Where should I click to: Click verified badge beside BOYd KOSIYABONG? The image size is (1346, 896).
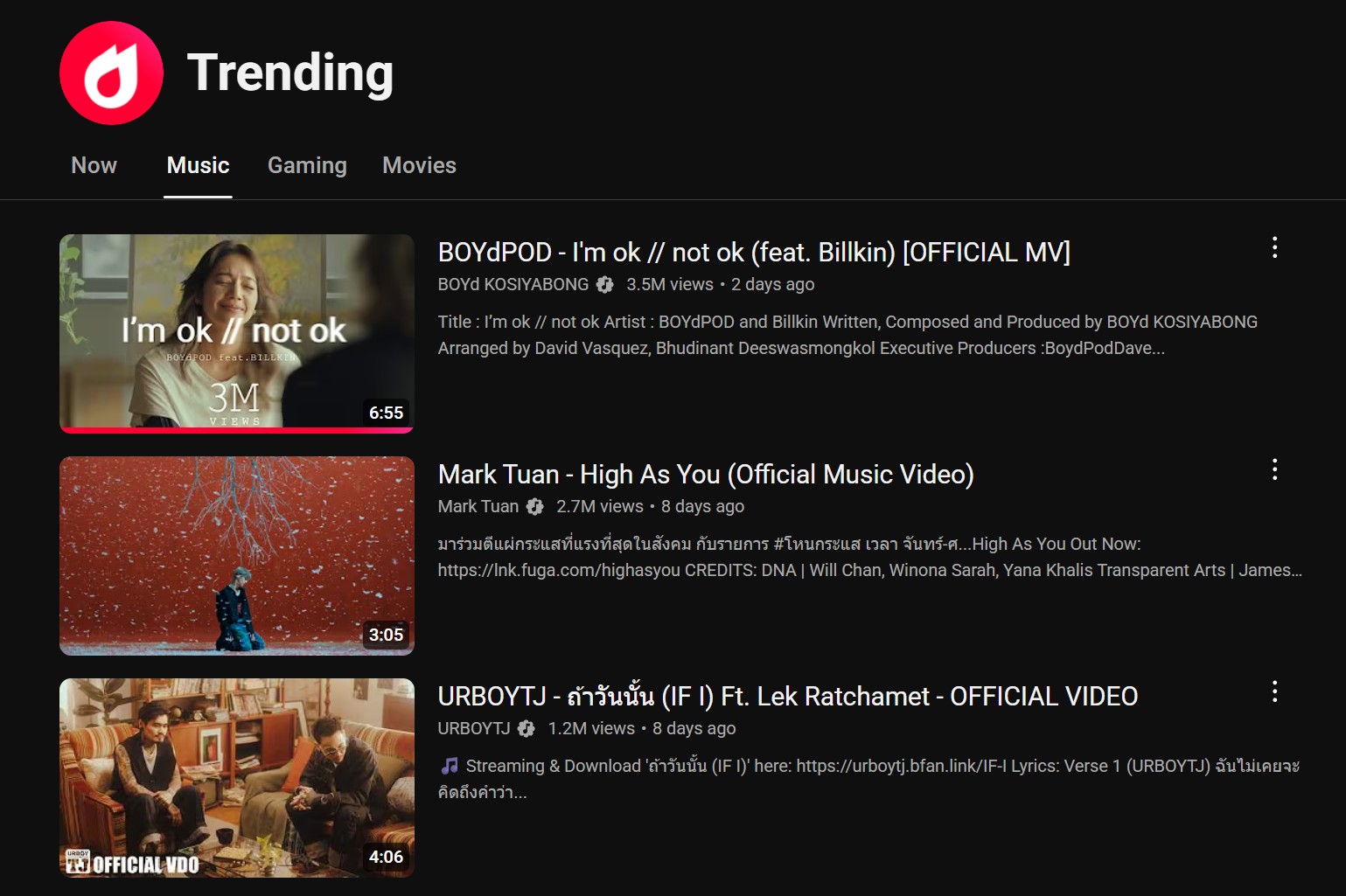604,284
